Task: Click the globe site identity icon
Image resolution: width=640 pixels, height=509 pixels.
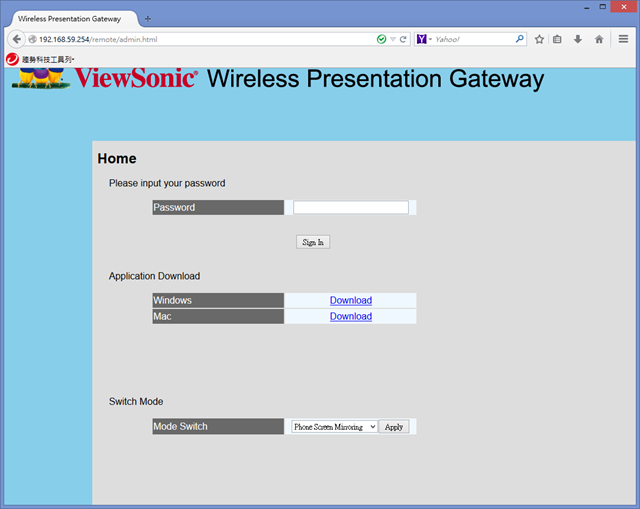Action: 32,39
